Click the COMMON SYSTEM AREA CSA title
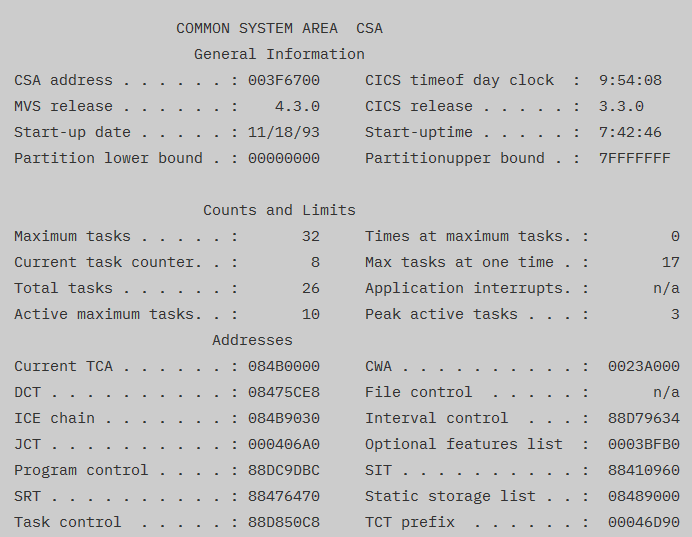This screenshot has width=692, height=537. tap(279, 28)
